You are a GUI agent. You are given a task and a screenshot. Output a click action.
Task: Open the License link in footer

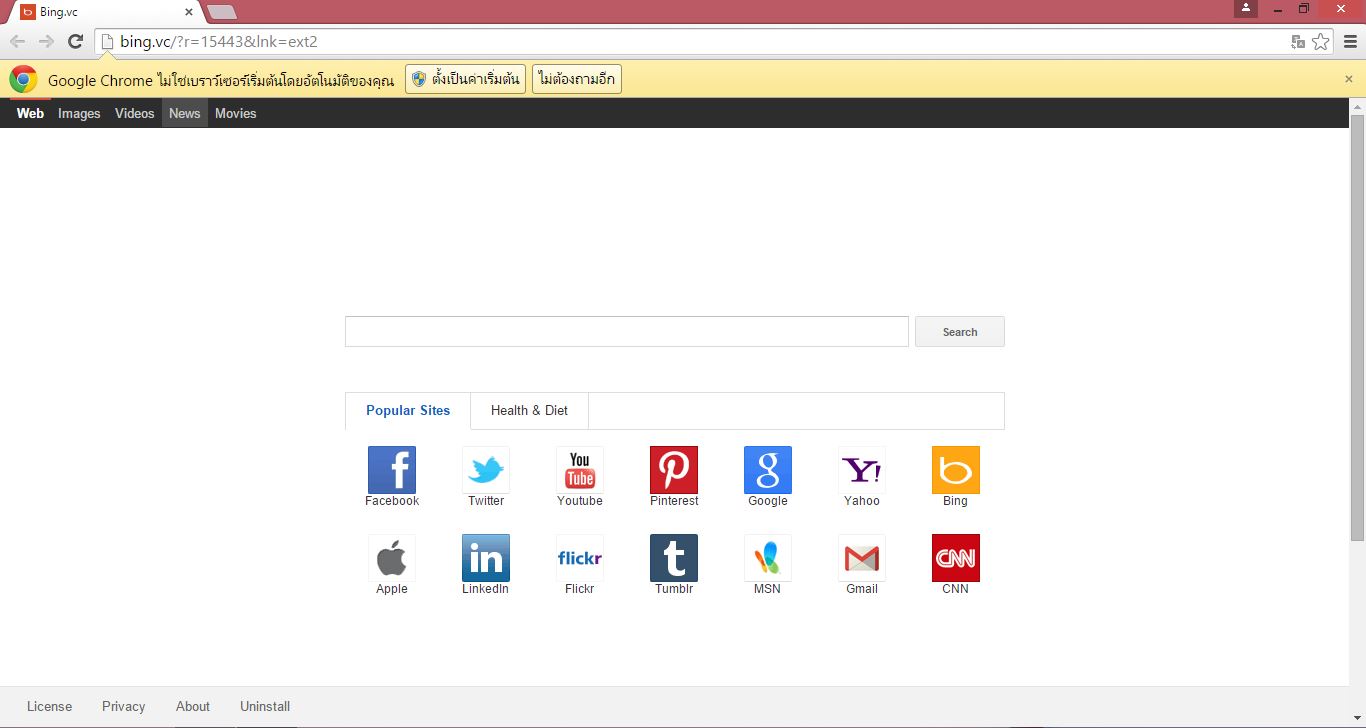coord(49,706)
